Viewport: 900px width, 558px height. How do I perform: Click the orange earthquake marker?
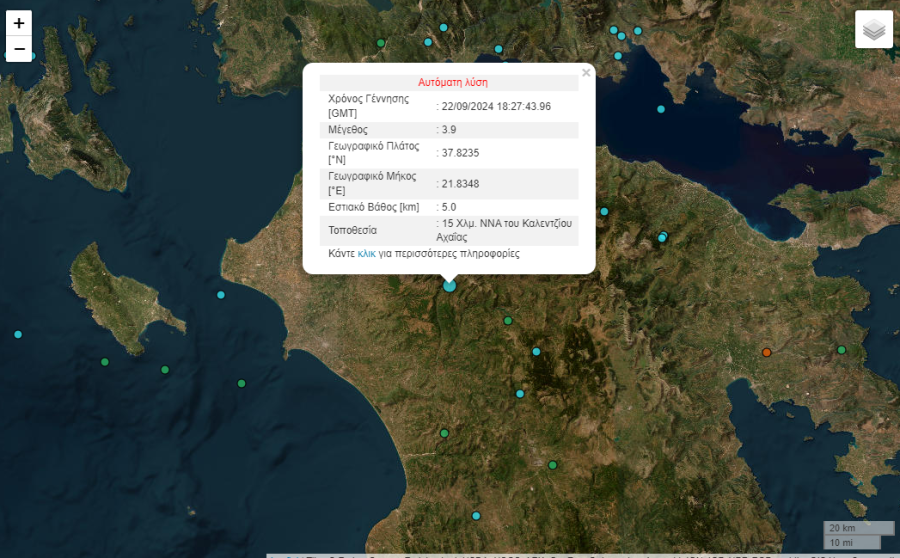pos(767,352)
